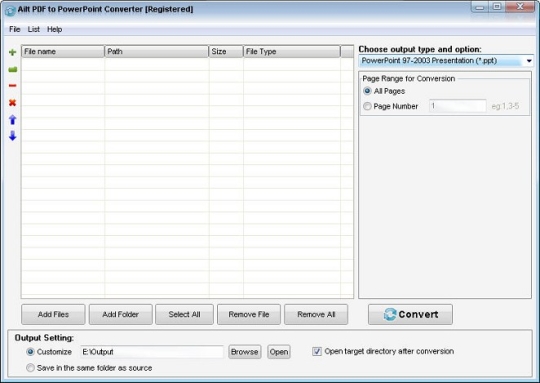
Task: Click the output path field E:\Output
Action: point(152,352)
